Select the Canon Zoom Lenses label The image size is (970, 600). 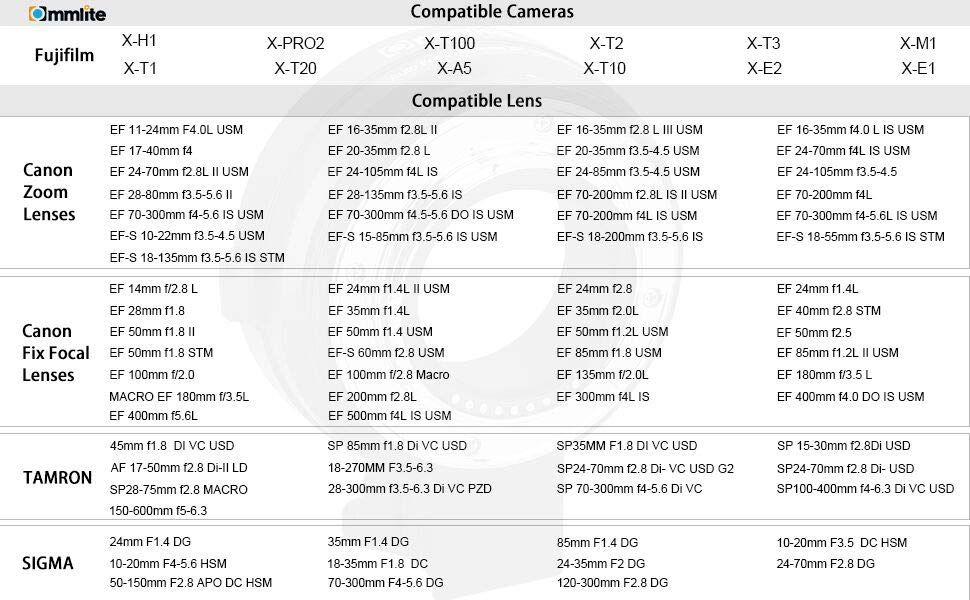click(49, 192)
